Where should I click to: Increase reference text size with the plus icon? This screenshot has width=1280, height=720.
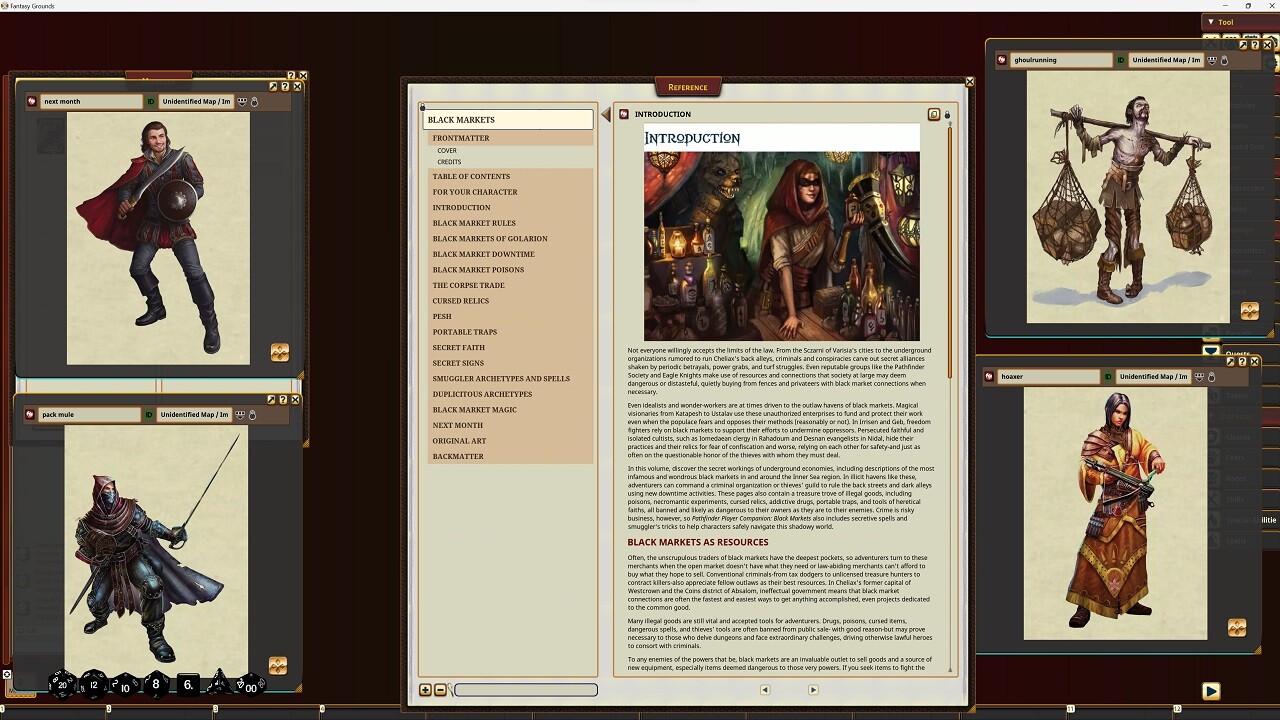[x=425, y=690]
